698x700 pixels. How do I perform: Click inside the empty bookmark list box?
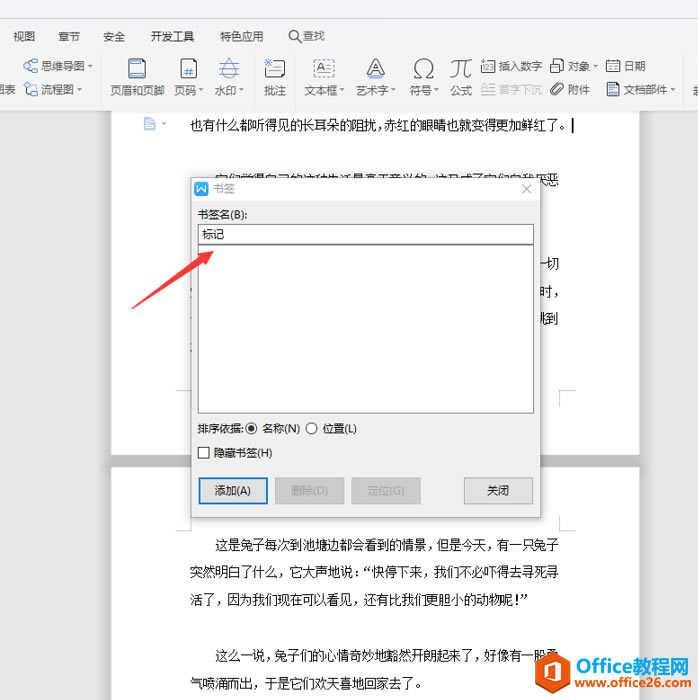366,329
